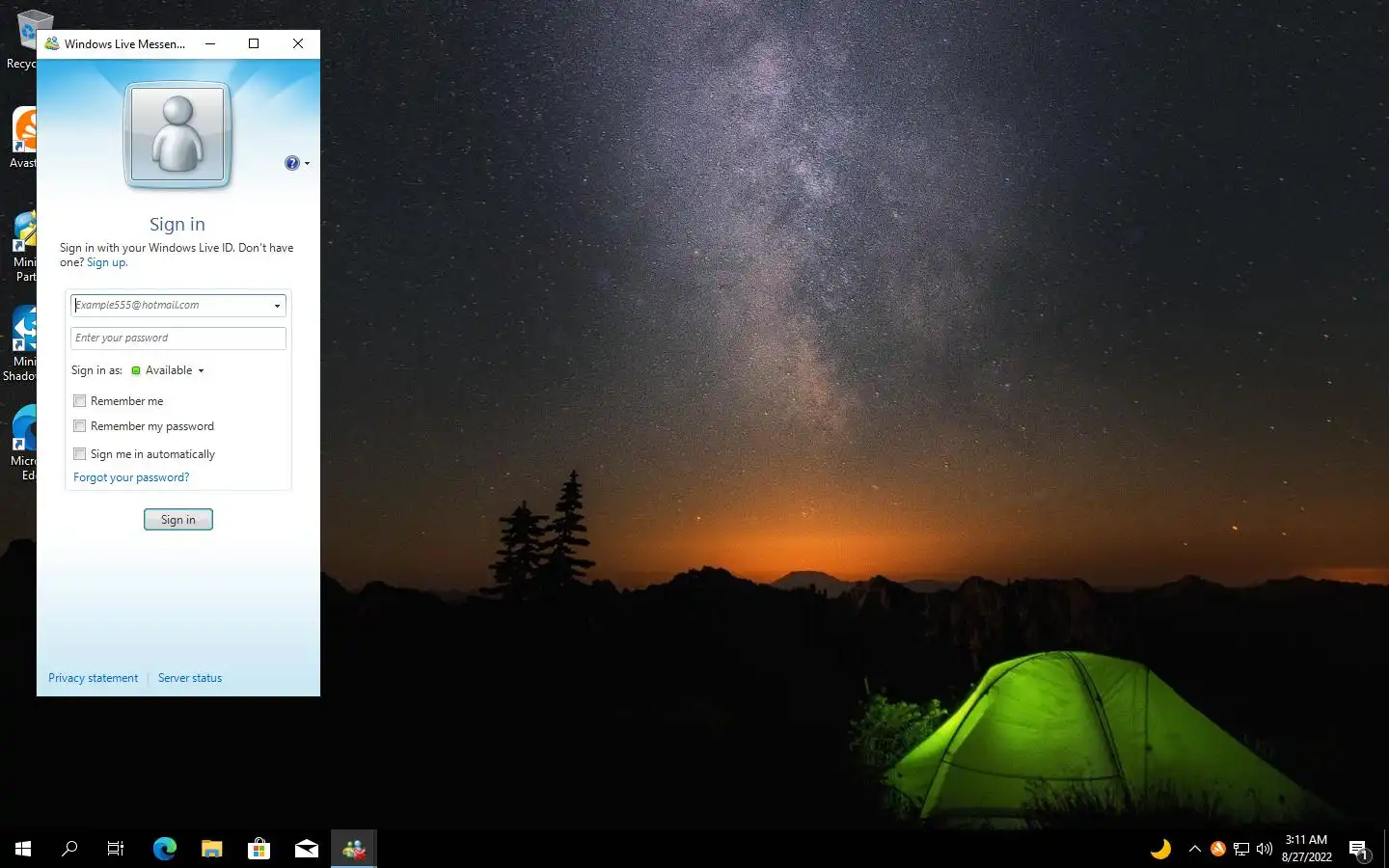
Task: Click the Messenger title bar icon
Action: 52,43
